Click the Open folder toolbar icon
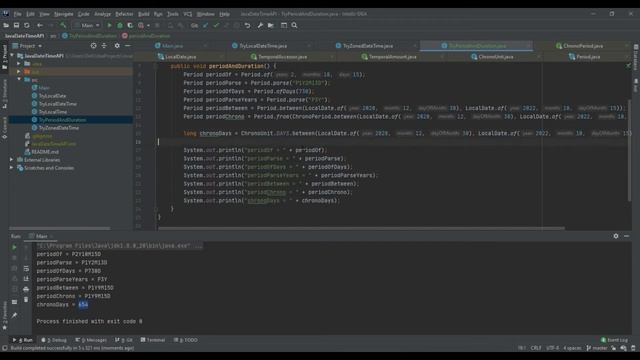Image resolution: width=640 pixels, height=360 pixels. point(6,25)
